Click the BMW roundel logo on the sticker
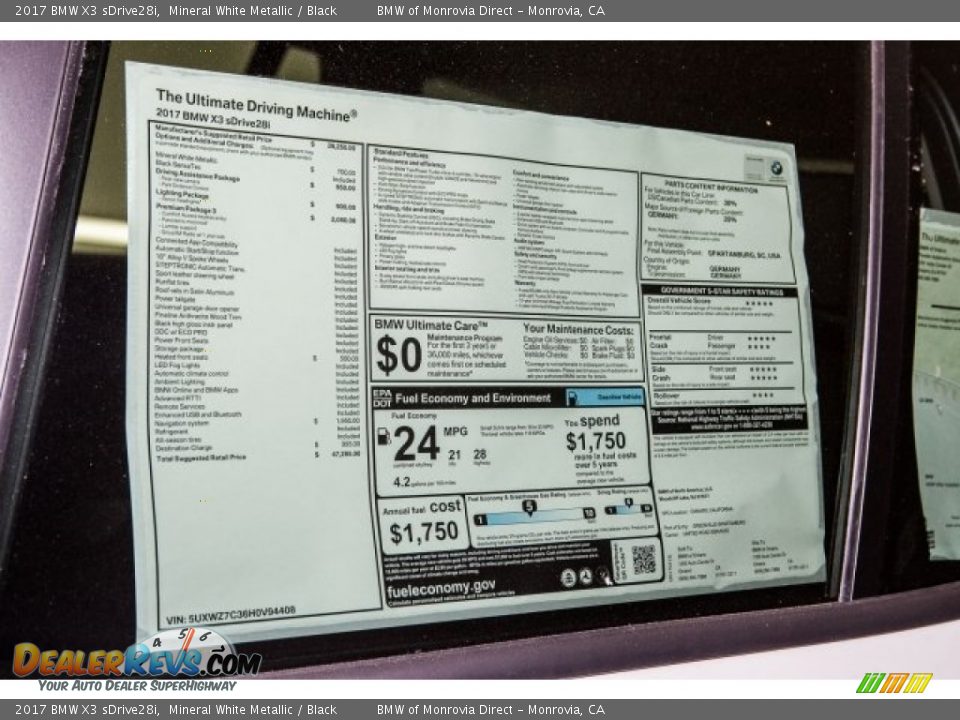The height and width of the screenshot is (720, 960). 776,169
